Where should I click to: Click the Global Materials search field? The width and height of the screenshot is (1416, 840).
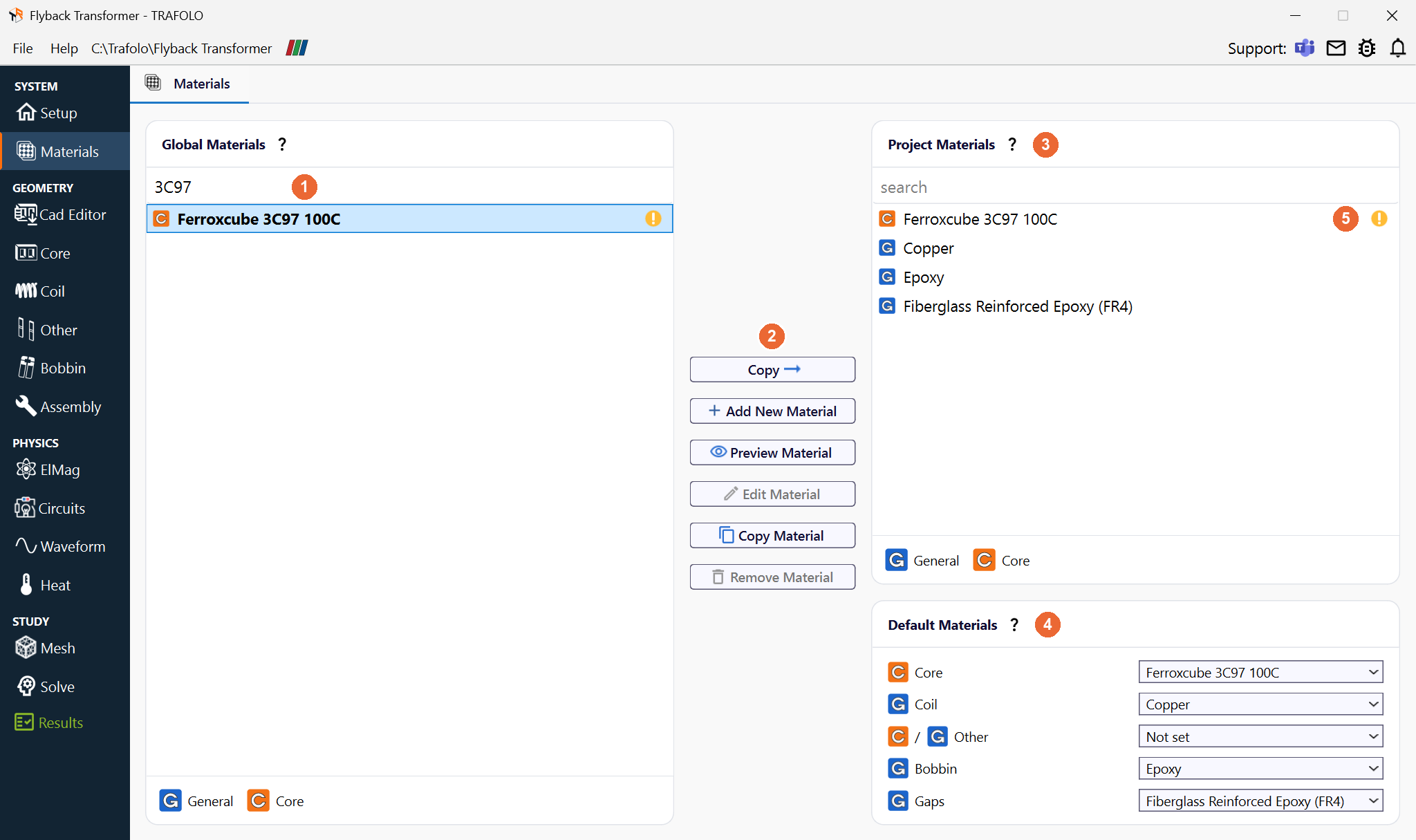click(x=409, y=187)
